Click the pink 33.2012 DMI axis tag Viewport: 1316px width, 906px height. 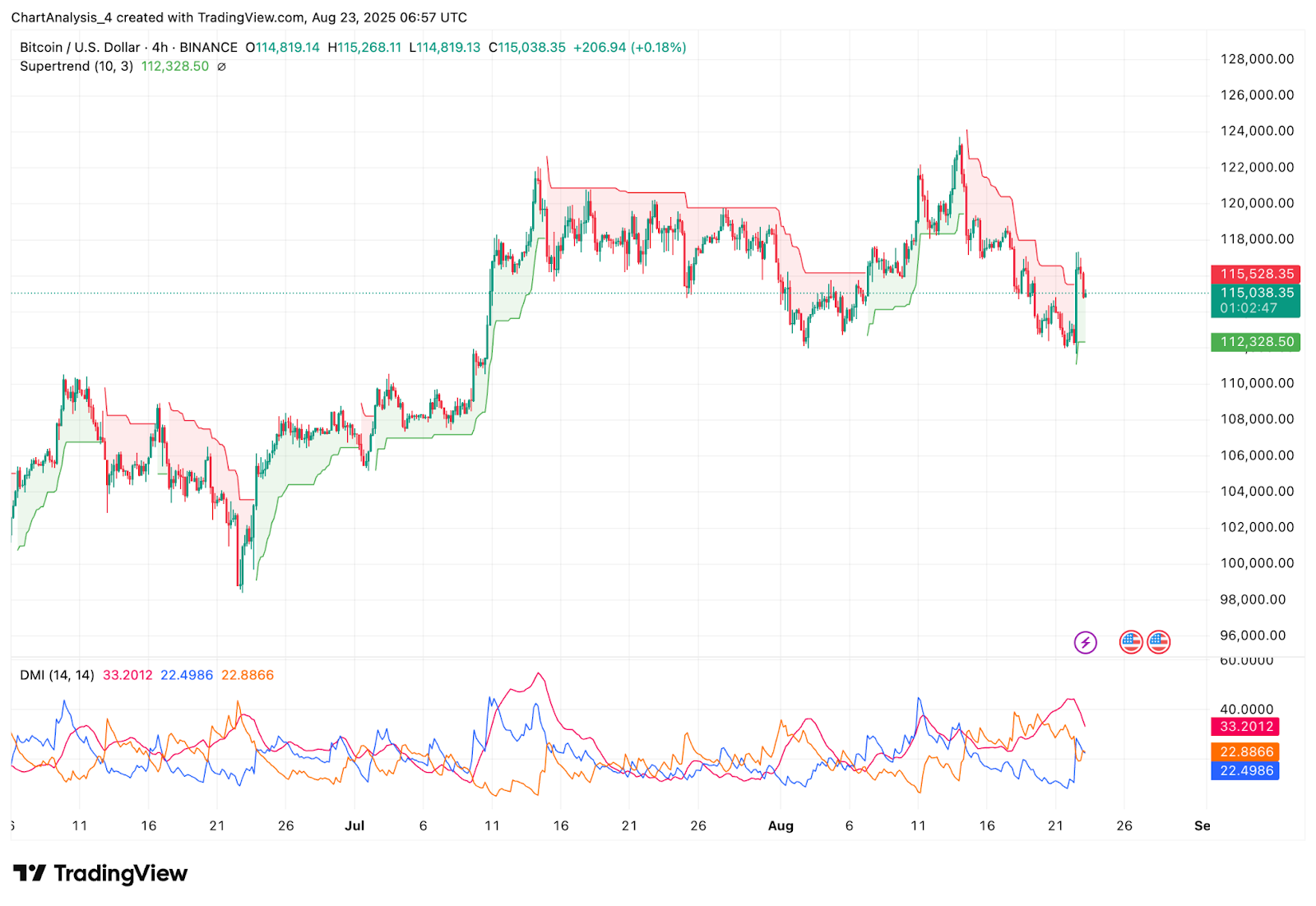[1245, 727]
